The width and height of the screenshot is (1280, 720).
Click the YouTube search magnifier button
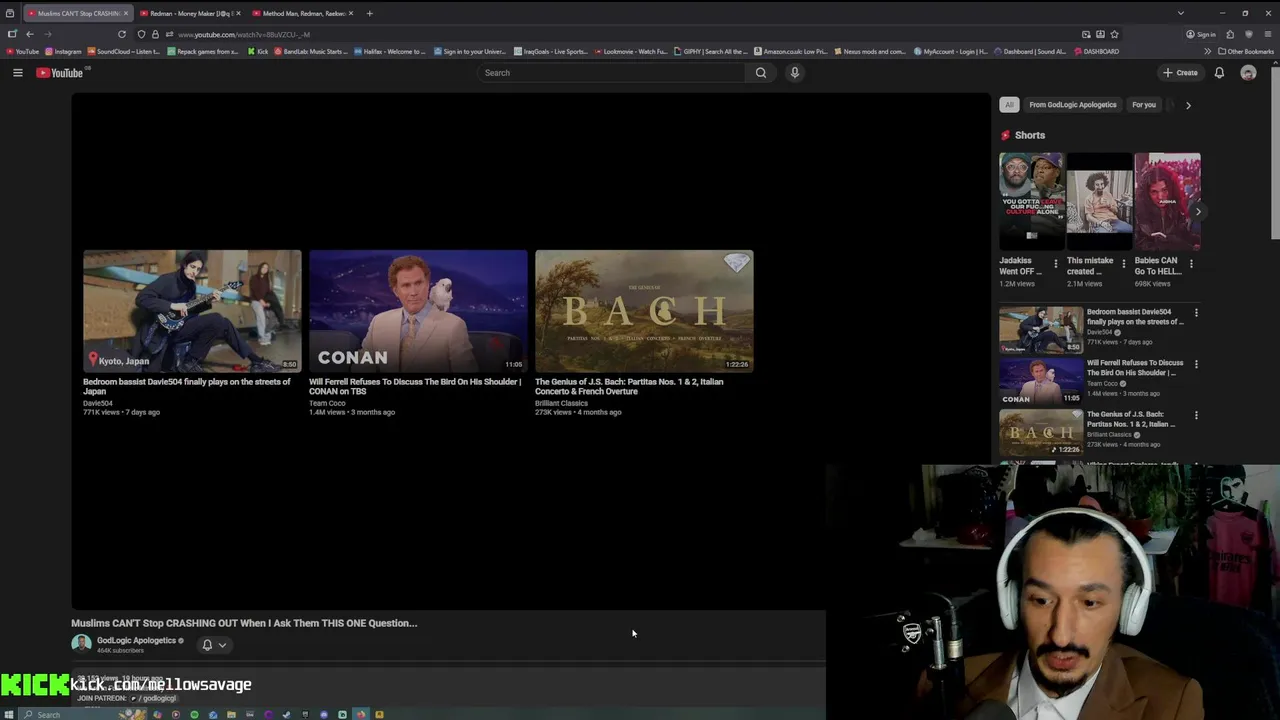[x=761, y=73]
